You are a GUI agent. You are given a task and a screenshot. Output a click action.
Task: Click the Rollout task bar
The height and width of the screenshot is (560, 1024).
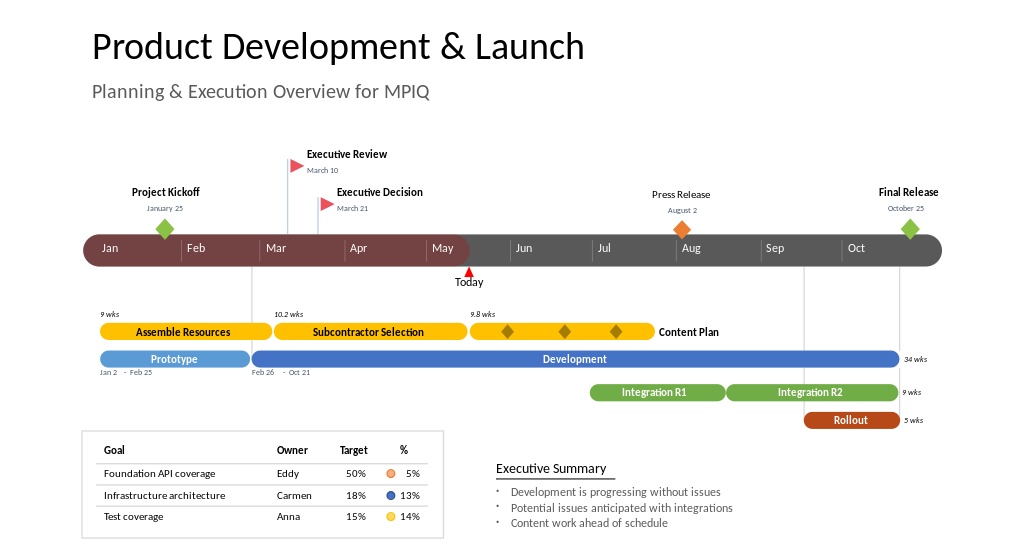[x=852, y=420]
